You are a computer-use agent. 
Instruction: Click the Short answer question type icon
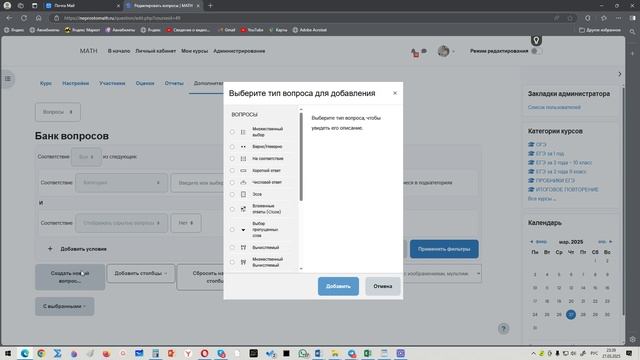243,171
